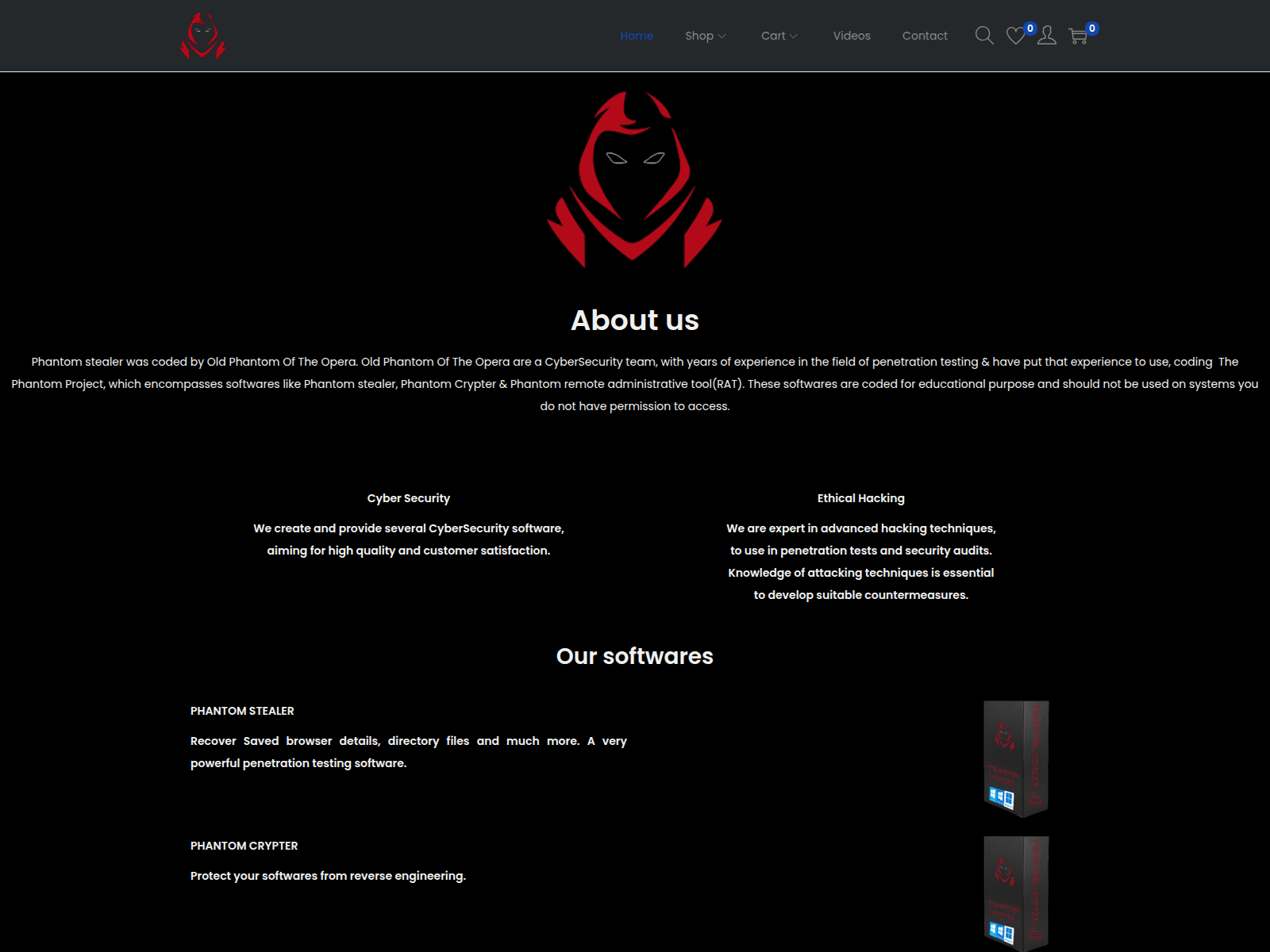Open the Videos menu item
The width and height of the screenshot is (1270, 952).
click(852, 36)
